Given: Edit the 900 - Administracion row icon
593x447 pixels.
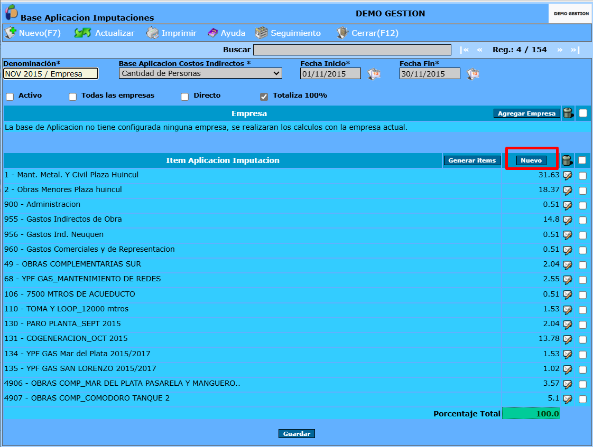Looking at the screenshot, I should point(567,205).
